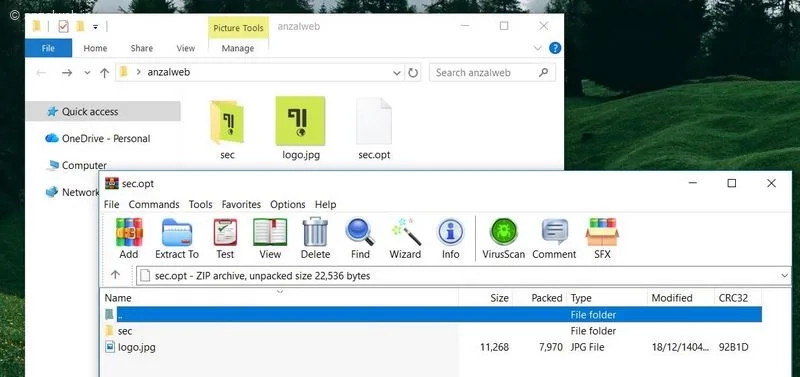The image size is (800, 377).
Task: Switch to the Share ribbon tab
Action: tap(141, 48)
